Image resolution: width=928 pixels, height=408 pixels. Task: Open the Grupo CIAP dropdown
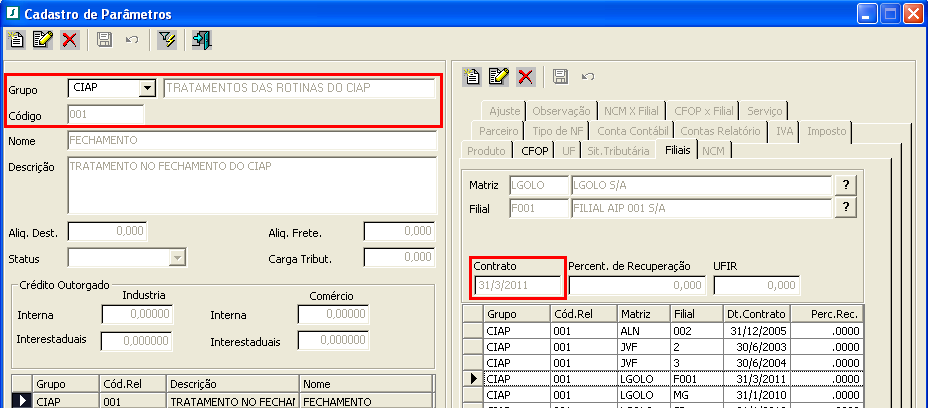tap(146, 89)
